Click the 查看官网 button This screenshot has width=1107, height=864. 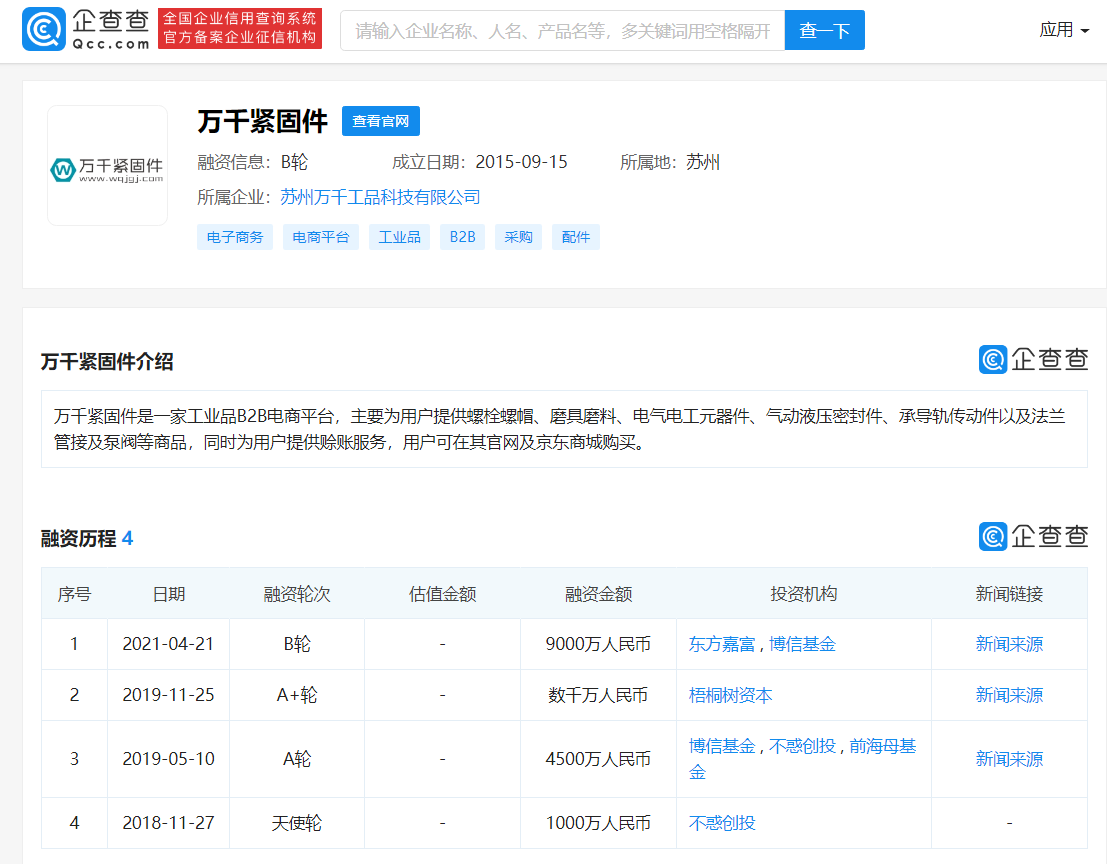pyautogui.click(x=381, y=121)
